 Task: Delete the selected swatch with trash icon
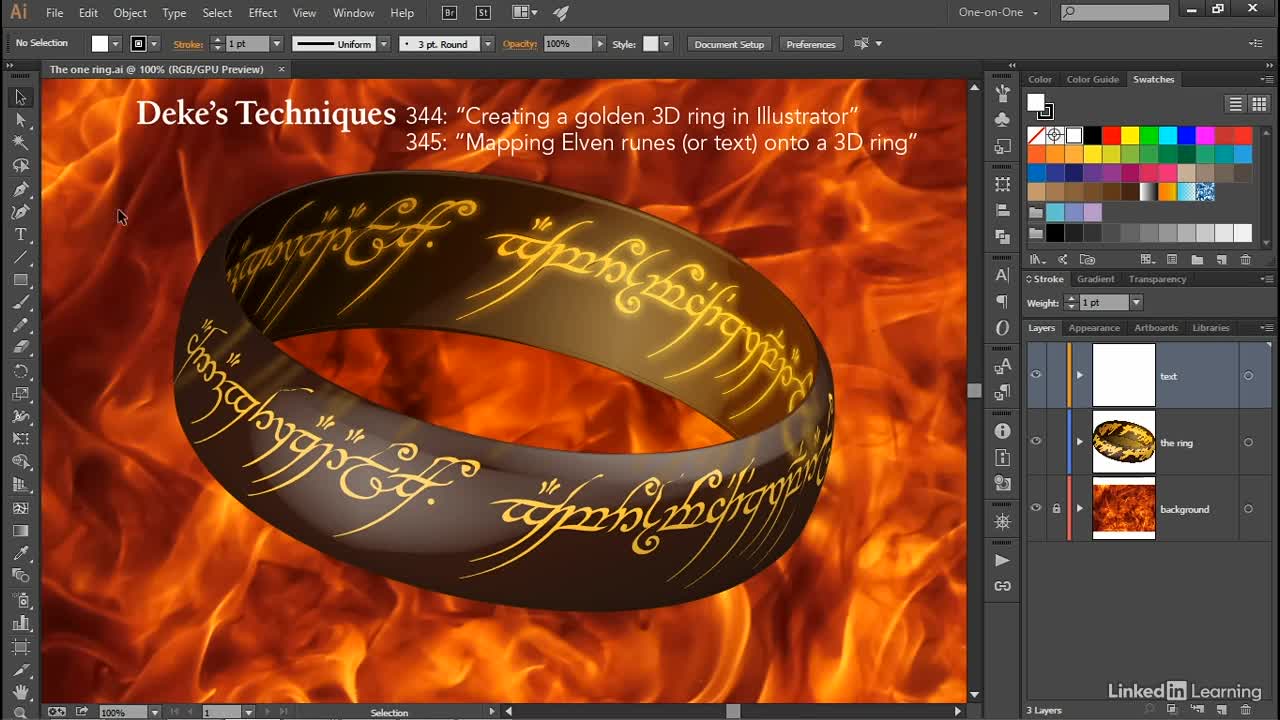click(x=1245, y=260)
